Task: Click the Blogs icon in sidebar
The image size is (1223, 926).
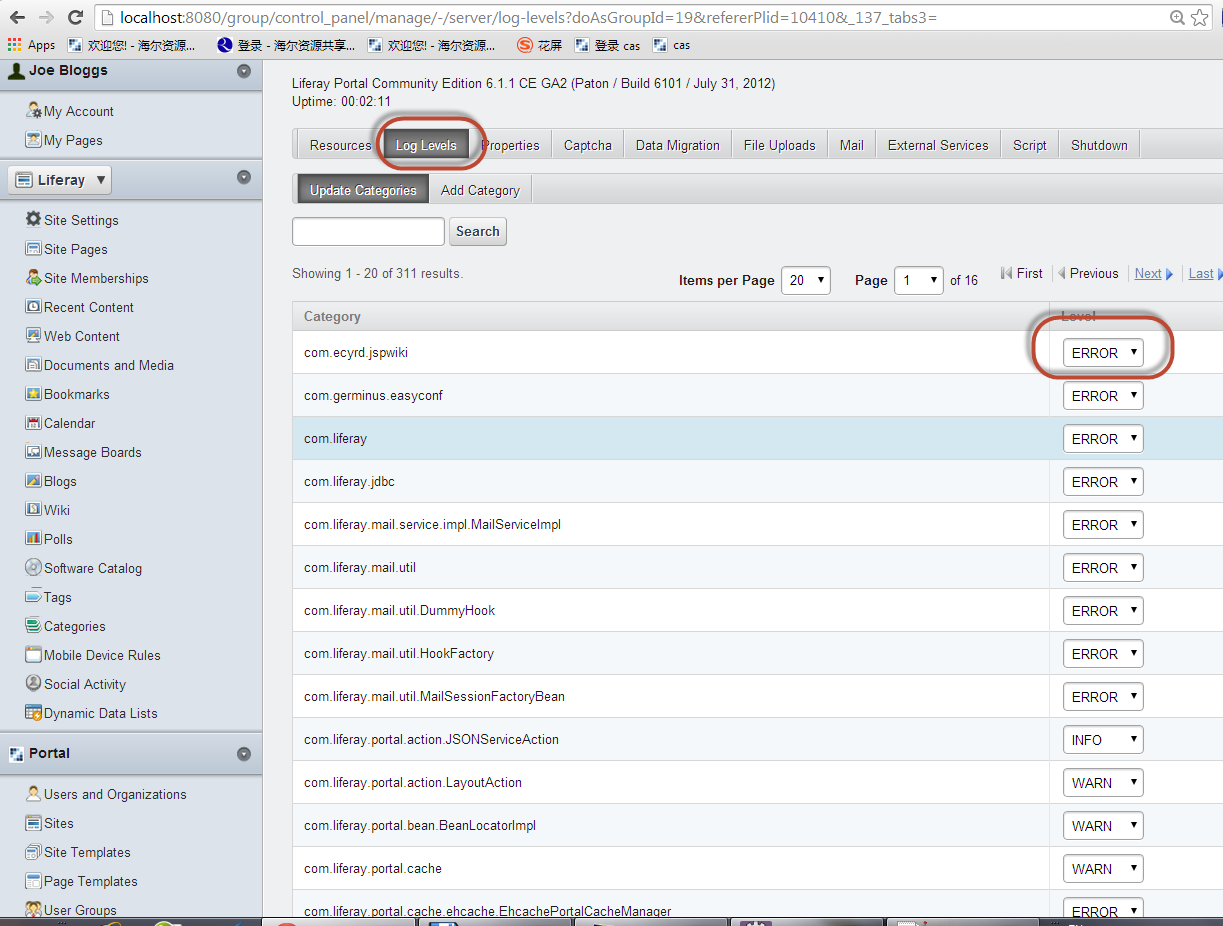Action: coord(34,481)
